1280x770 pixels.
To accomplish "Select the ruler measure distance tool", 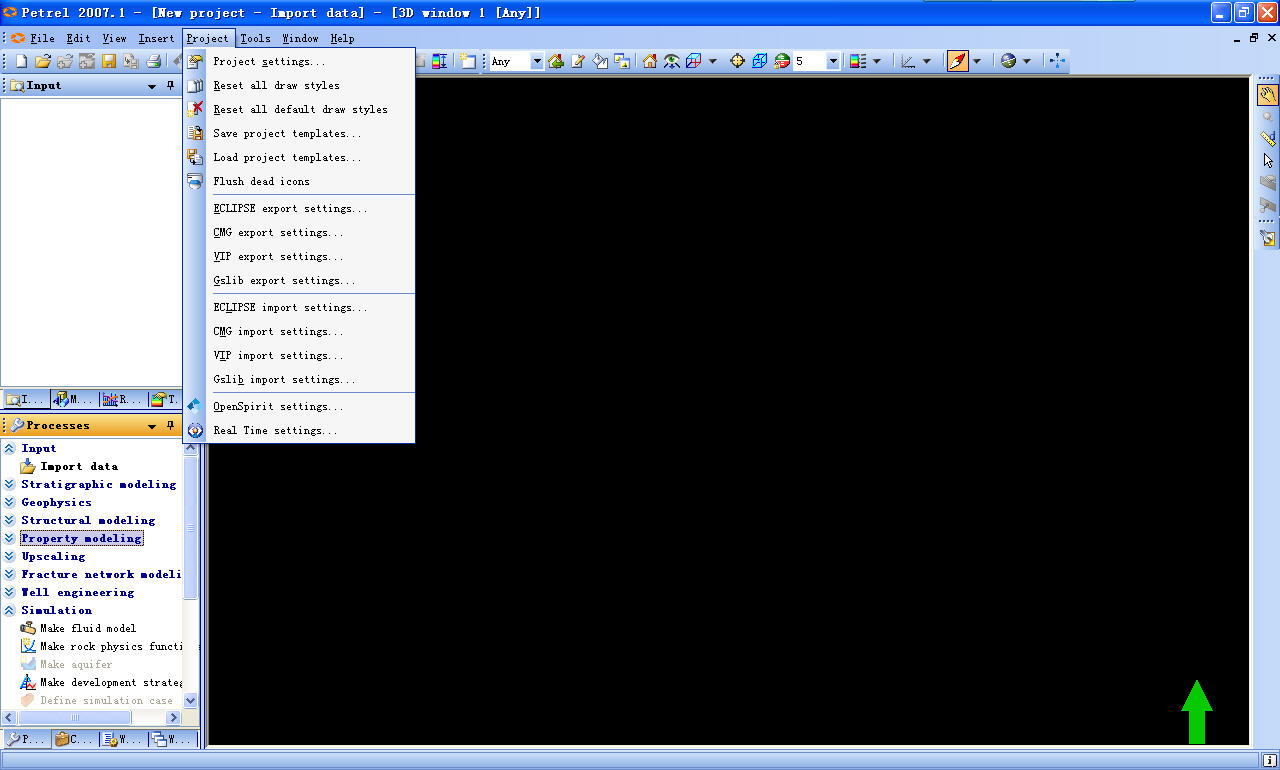I will coord(1268,138).
